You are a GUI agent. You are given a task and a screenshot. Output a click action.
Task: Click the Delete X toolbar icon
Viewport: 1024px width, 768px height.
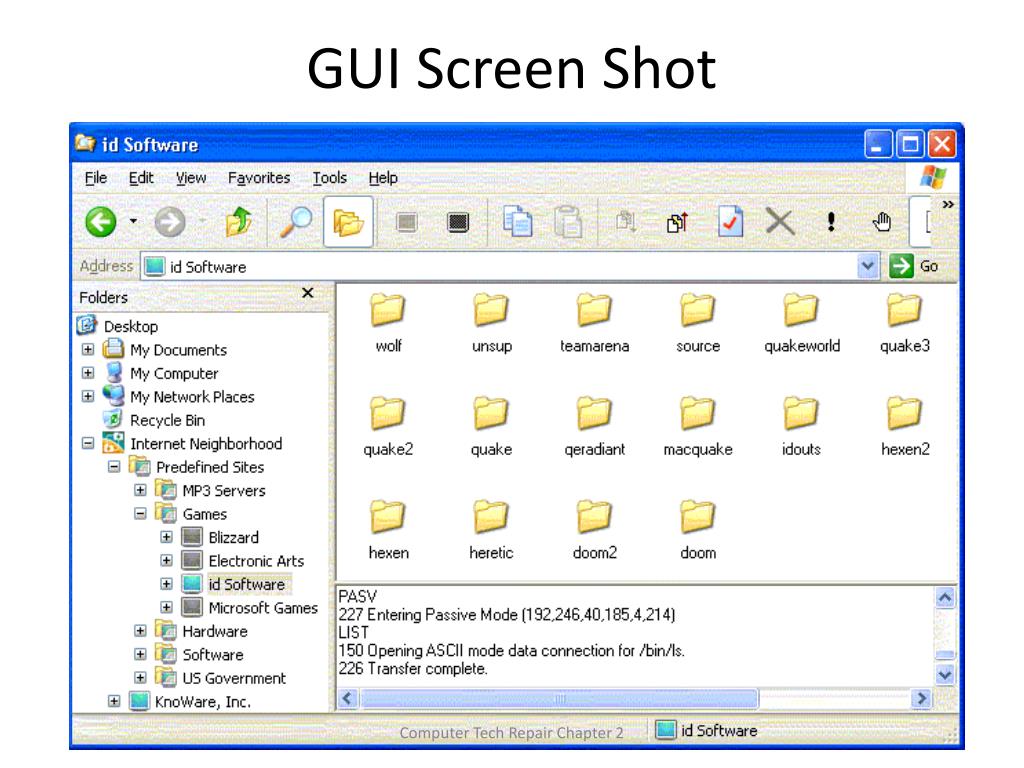tap(780, 222)
